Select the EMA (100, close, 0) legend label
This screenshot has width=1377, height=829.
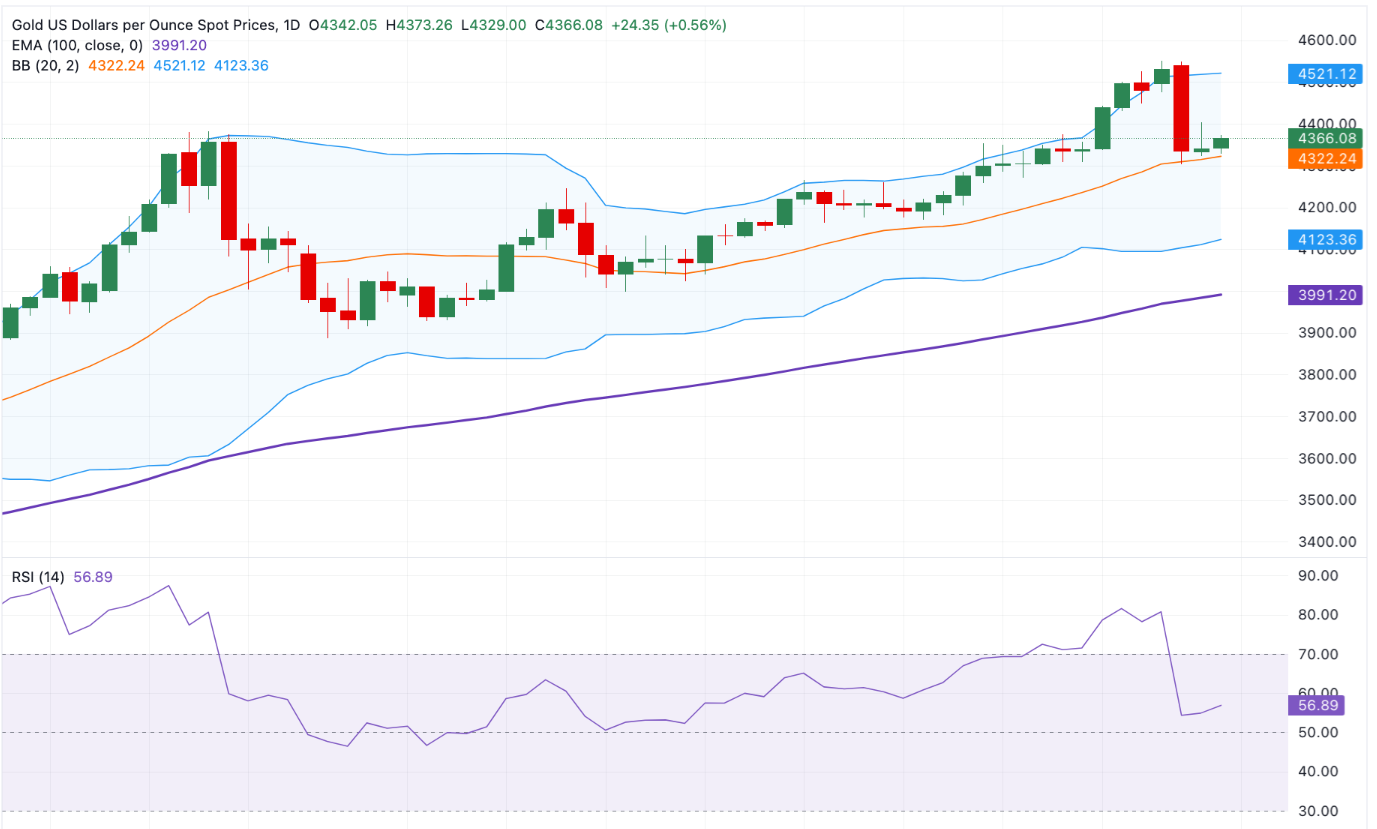point(78,45)
